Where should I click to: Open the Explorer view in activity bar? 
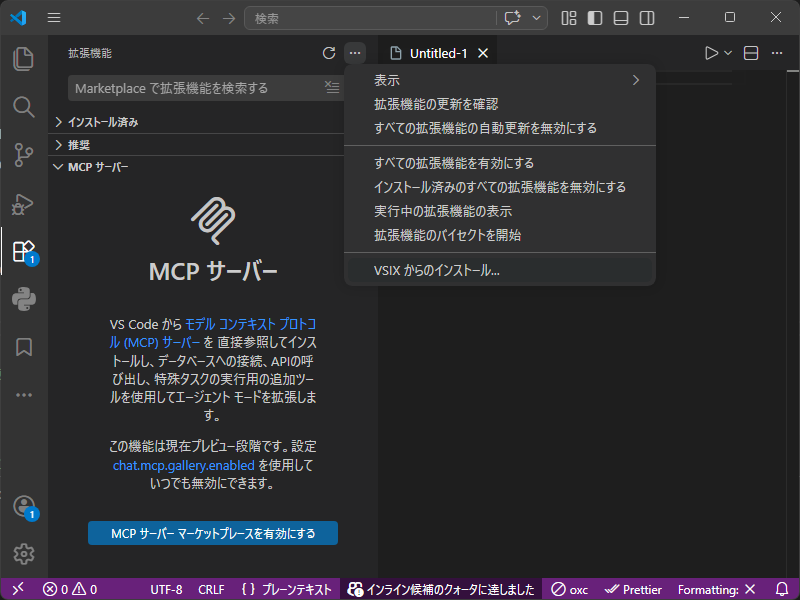23,59
